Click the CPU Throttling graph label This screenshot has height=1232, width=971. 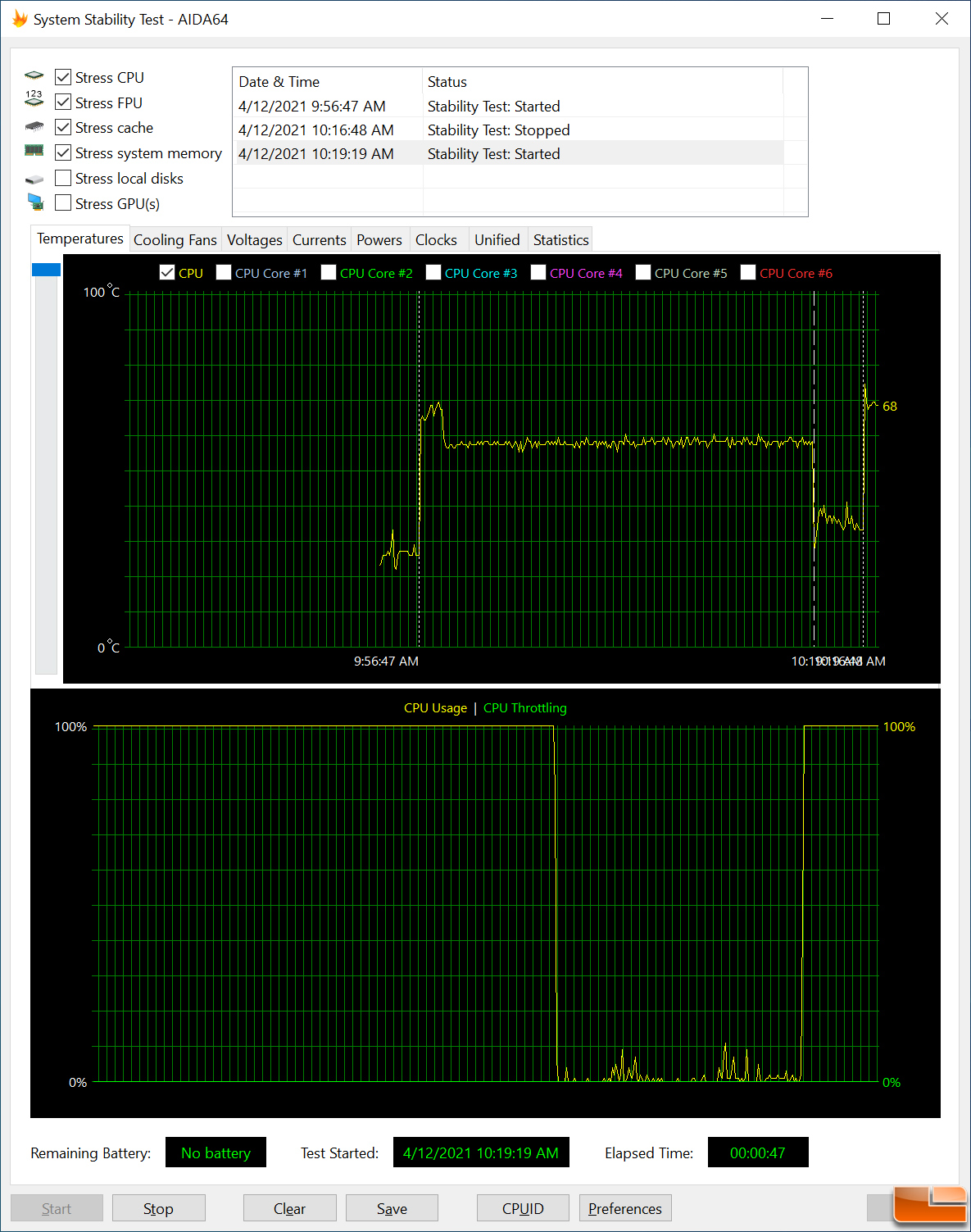[x=525, y=707]
